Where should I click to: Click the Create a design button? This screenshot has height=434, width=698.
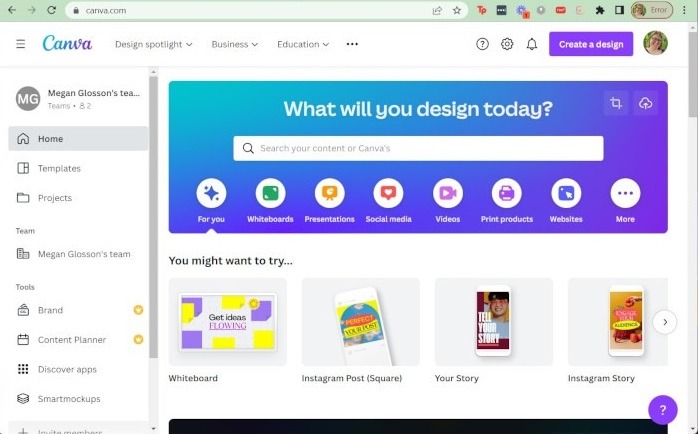[591, 44]
